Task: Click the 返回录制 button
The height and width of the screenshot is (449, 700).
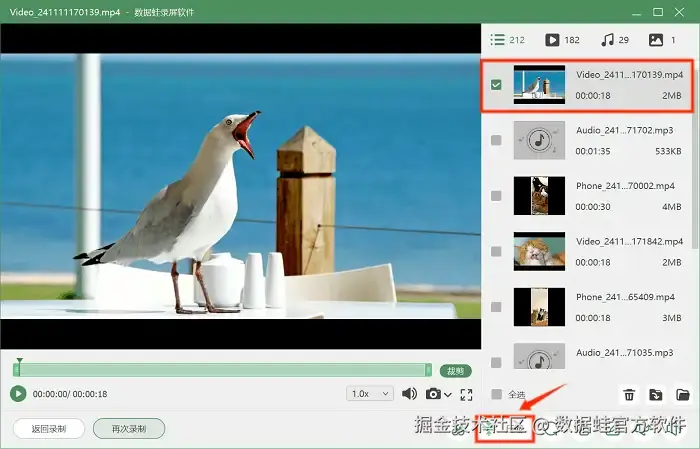Action: (49, 429)
